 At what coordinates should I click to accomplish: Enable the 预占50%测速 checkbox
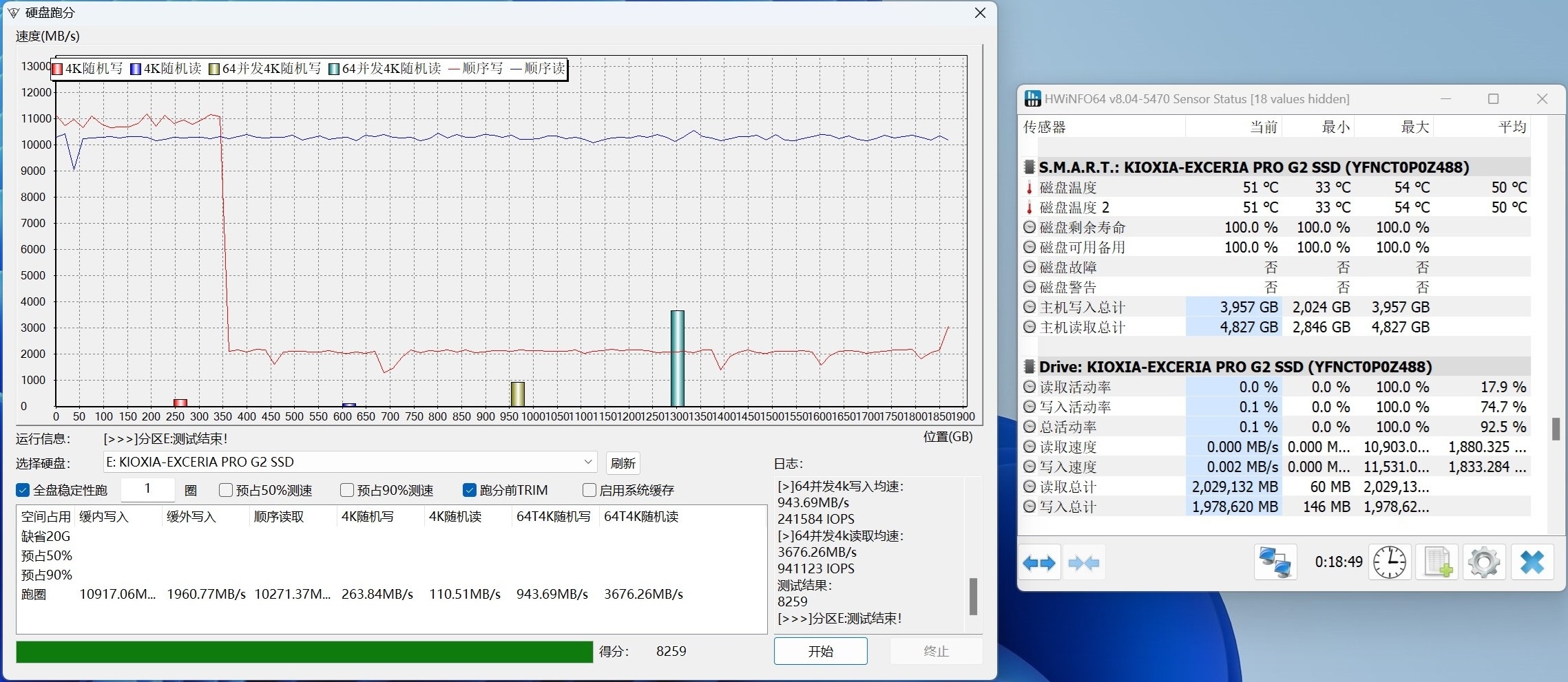225,490
